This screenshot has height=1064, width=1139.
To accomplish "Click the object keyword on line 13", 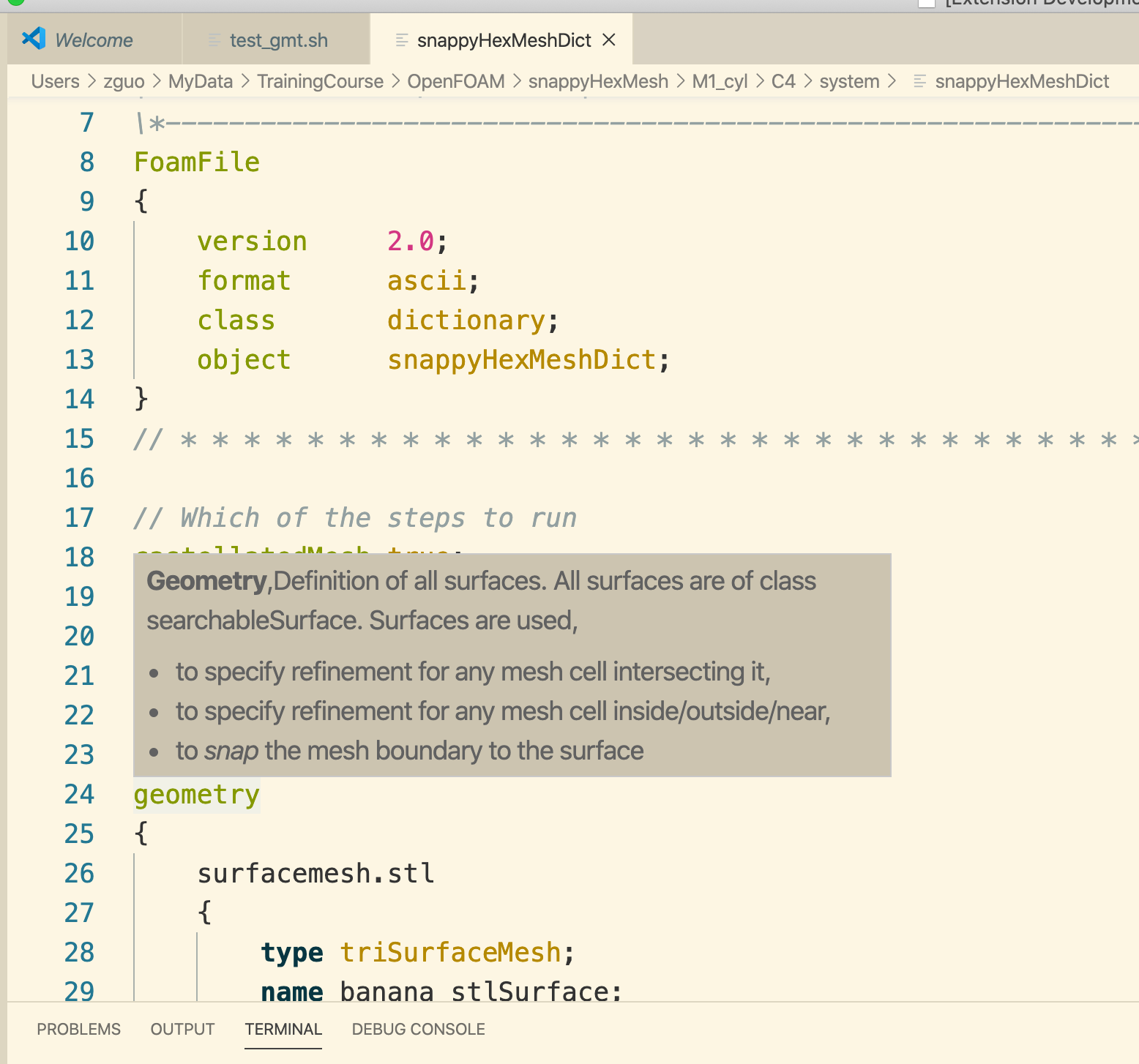I will click(x=244, y=359).
